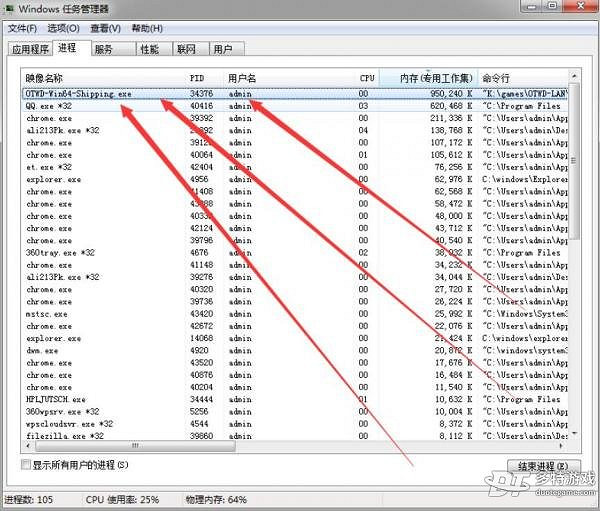Click the 进程数: 105 status entry
Image resolution: width=600 pixels, height=511 pixels.
[x=28, y=500]
